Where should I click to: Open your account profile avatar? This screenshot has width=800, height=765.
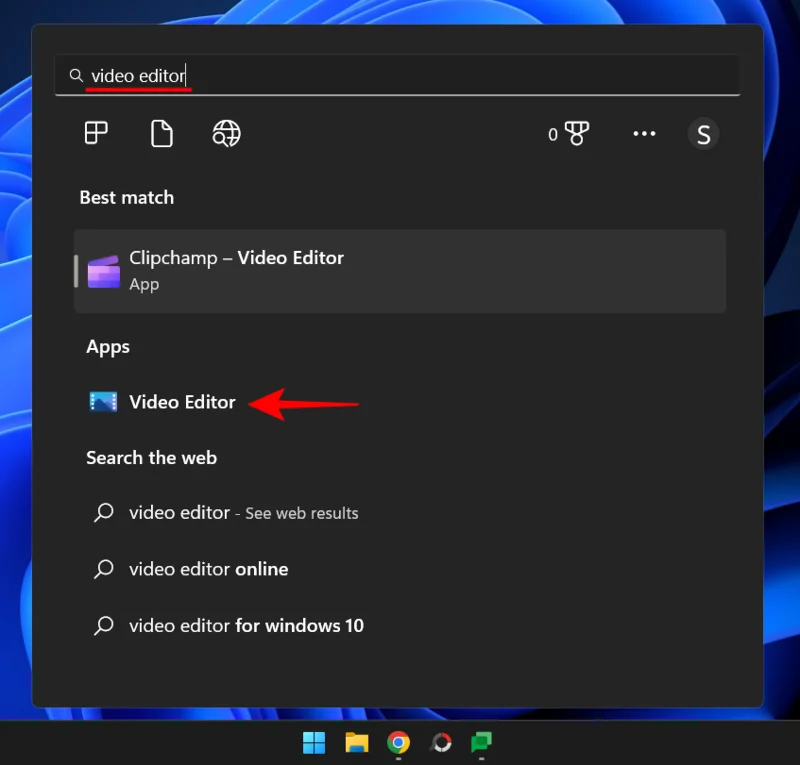(703, 133)
